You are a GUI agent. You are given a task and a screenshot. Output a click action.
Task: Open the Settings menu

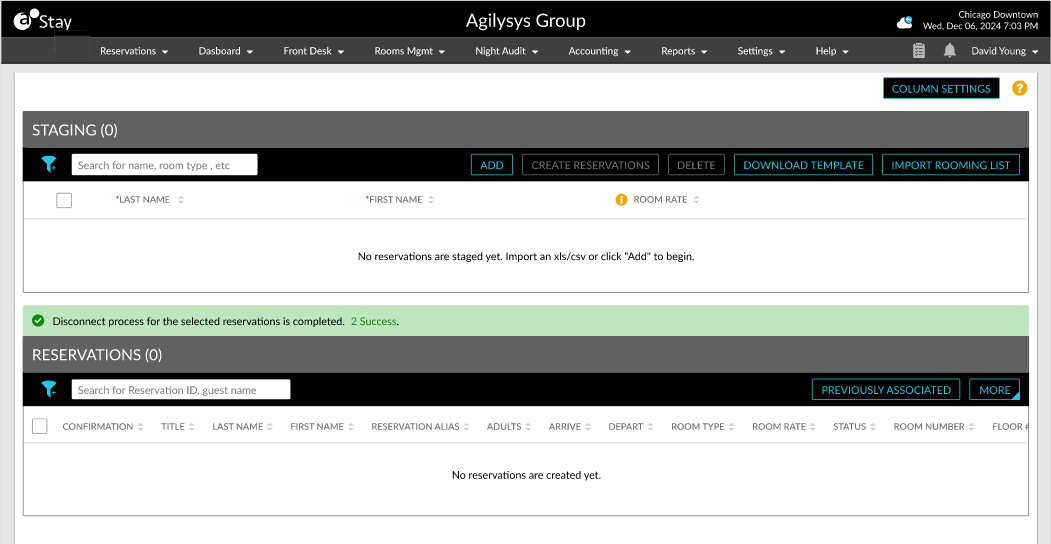(761, 51)
